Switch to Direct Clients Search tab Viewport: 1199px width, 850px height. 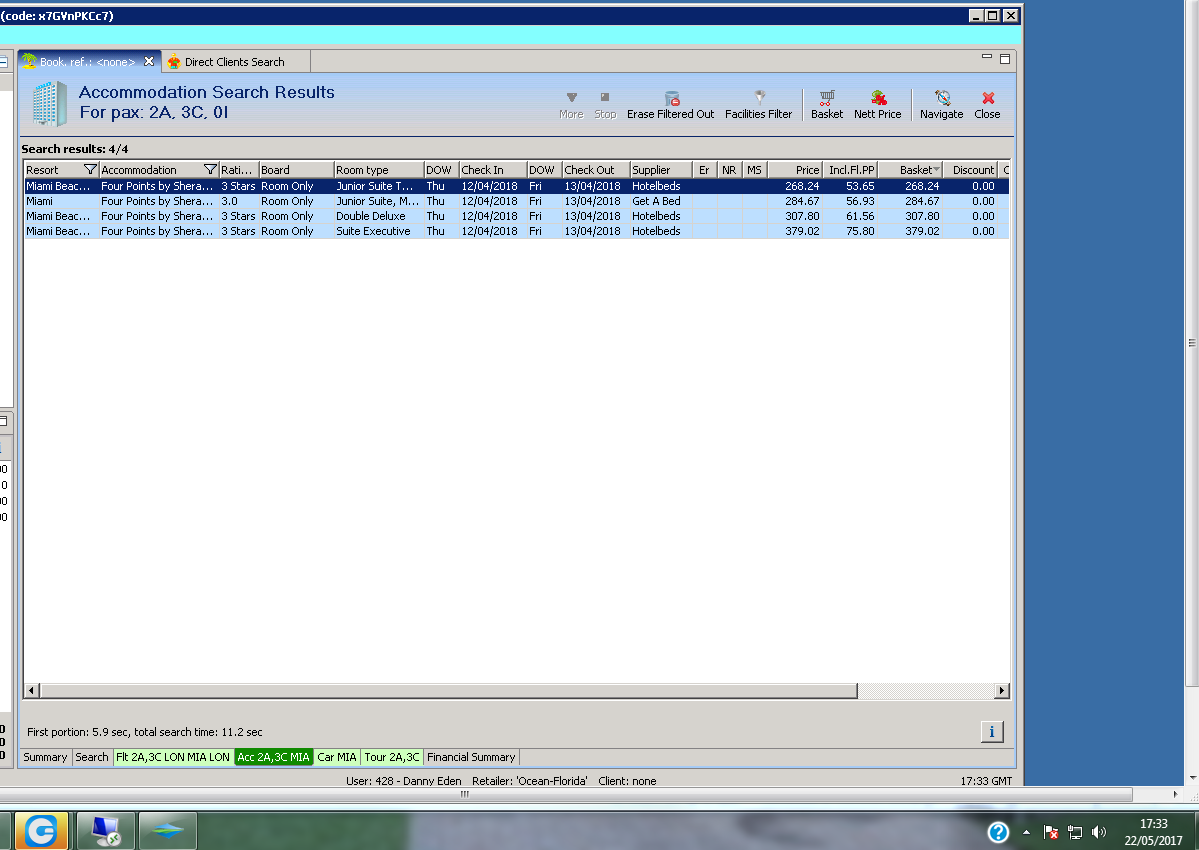click(234, 62)
